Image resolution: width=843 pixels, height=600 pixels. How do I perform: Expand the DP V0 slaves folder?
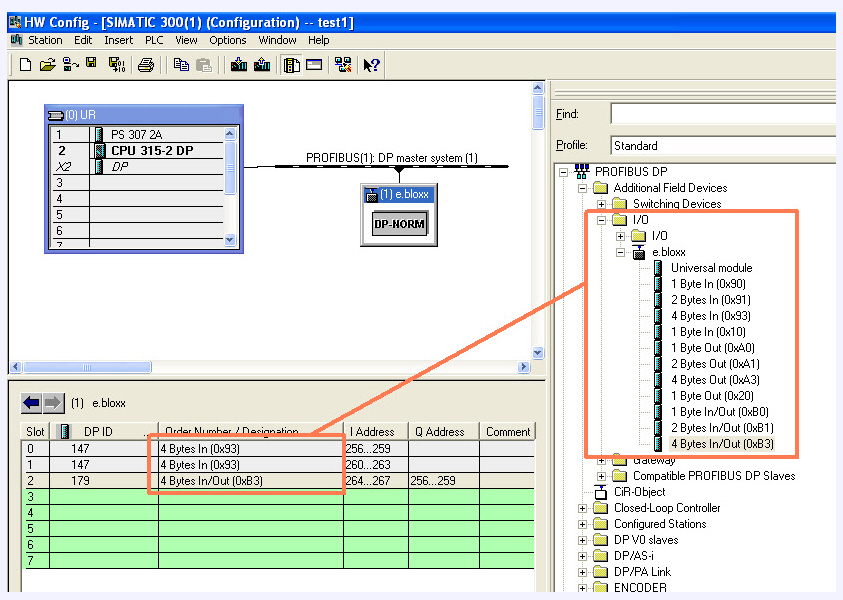[582, 539]
